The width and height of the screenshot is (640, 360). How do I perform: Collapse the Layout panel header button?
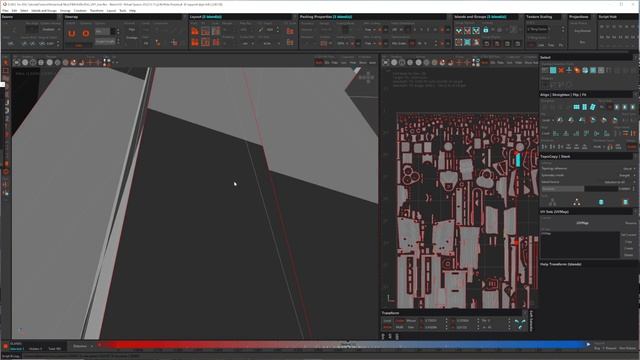tap(295, 17)
